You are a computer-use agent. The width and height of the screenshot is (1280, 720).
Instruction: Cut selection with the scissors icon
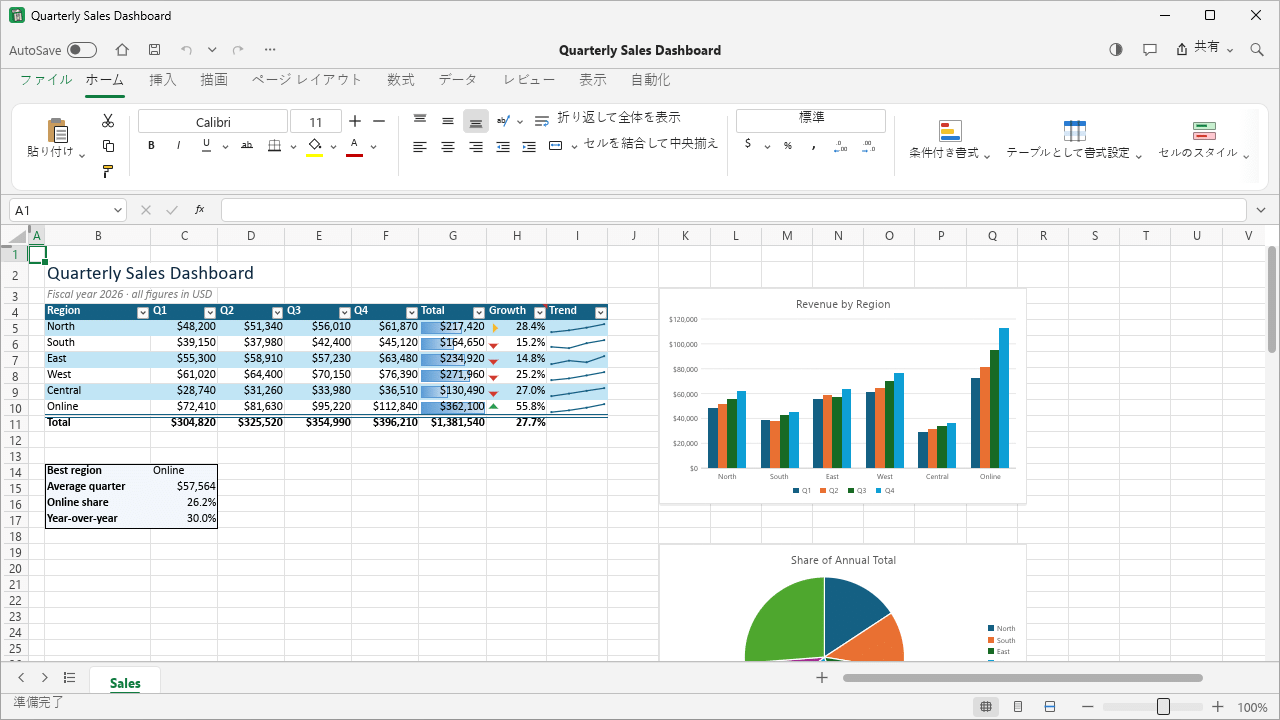pyautogui.click(x=108, y=121)
